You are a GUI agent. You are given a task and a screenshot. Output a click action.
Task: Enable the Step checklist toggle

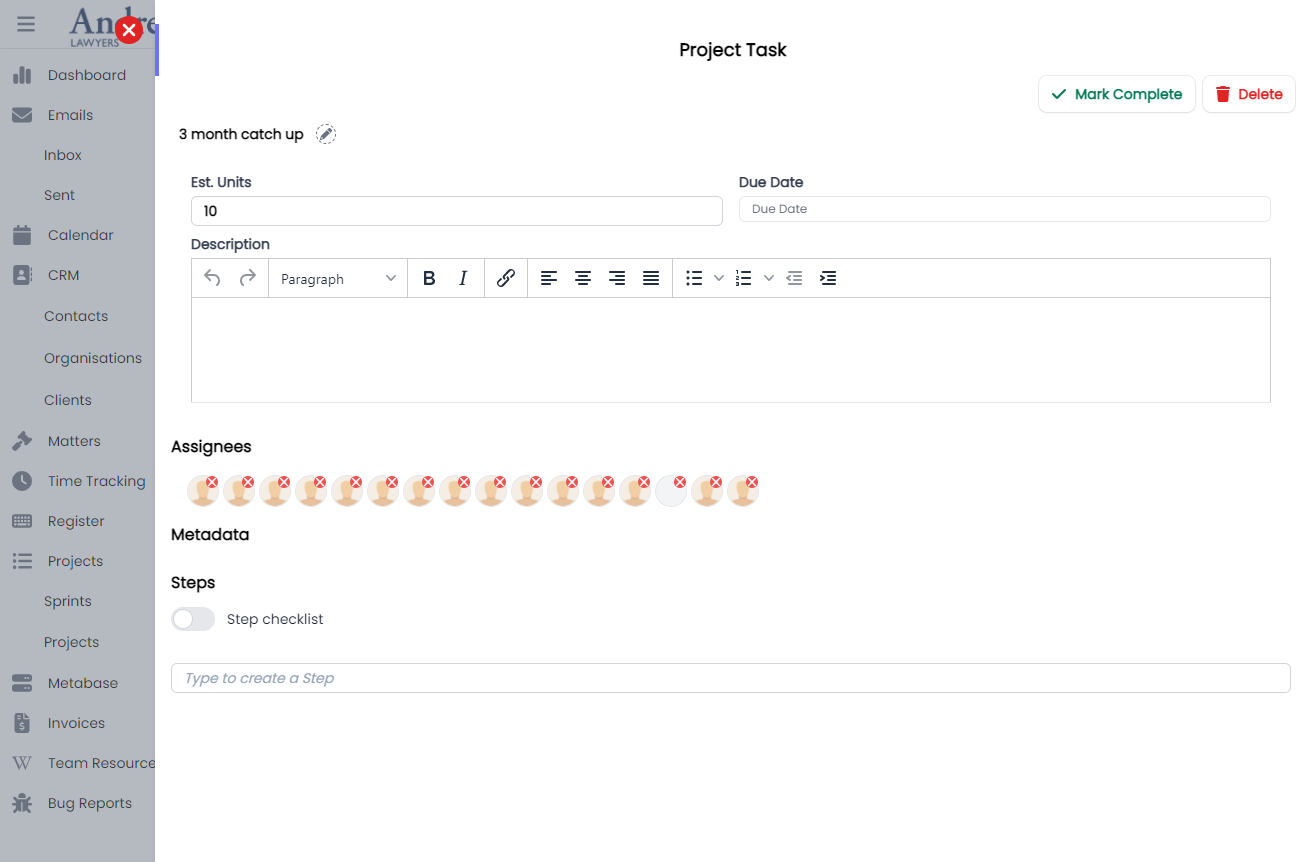[x=193, y=619]
